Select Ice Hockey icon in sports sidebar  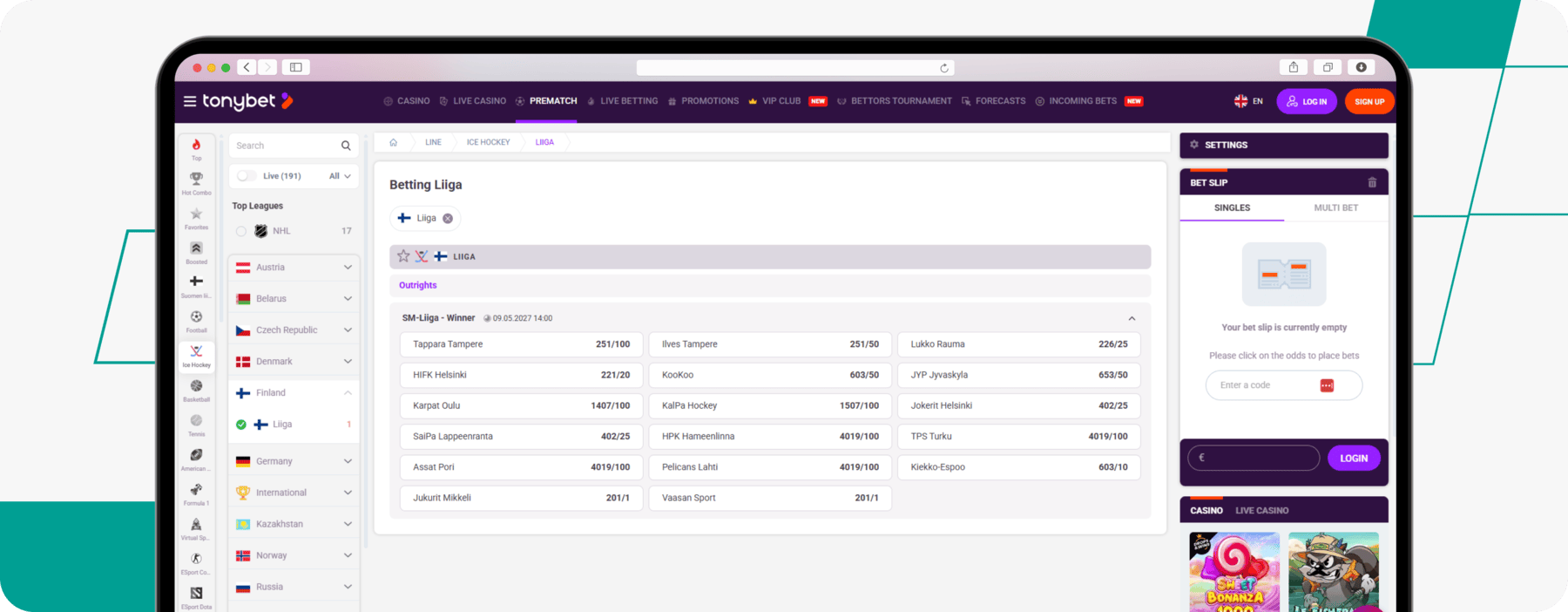(x=196, y=351)
